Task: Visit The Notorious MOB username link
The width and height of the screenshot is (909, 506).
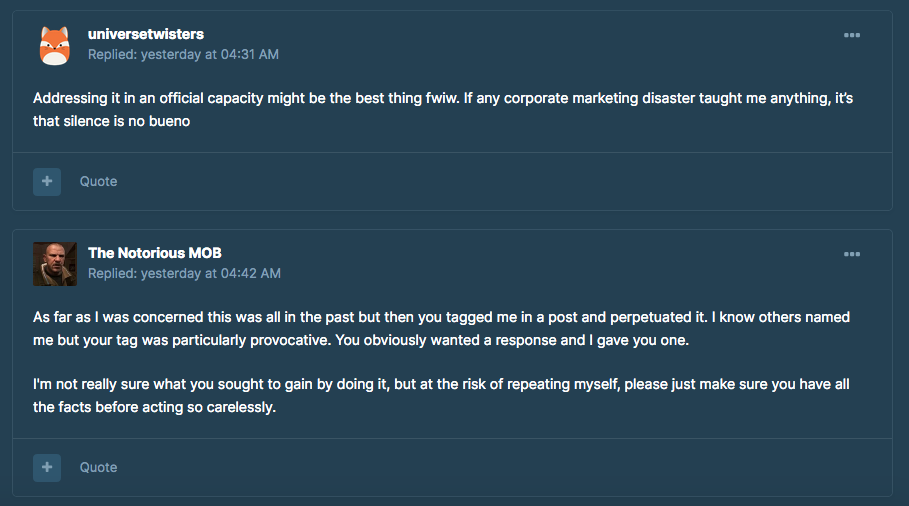Action: (x=155, y=253)
